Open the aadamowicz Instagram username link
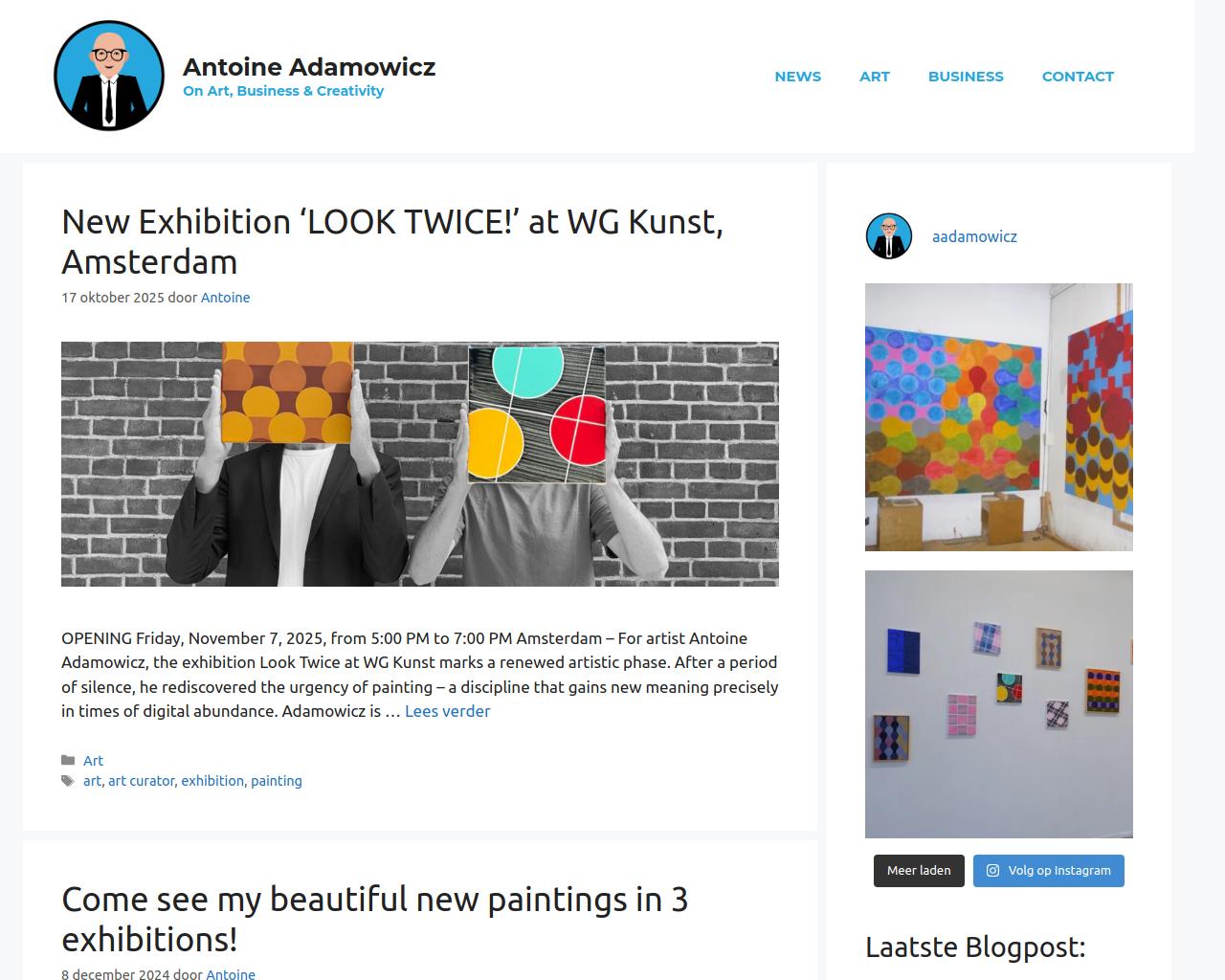1225x980 pixels. coord(974,236)
